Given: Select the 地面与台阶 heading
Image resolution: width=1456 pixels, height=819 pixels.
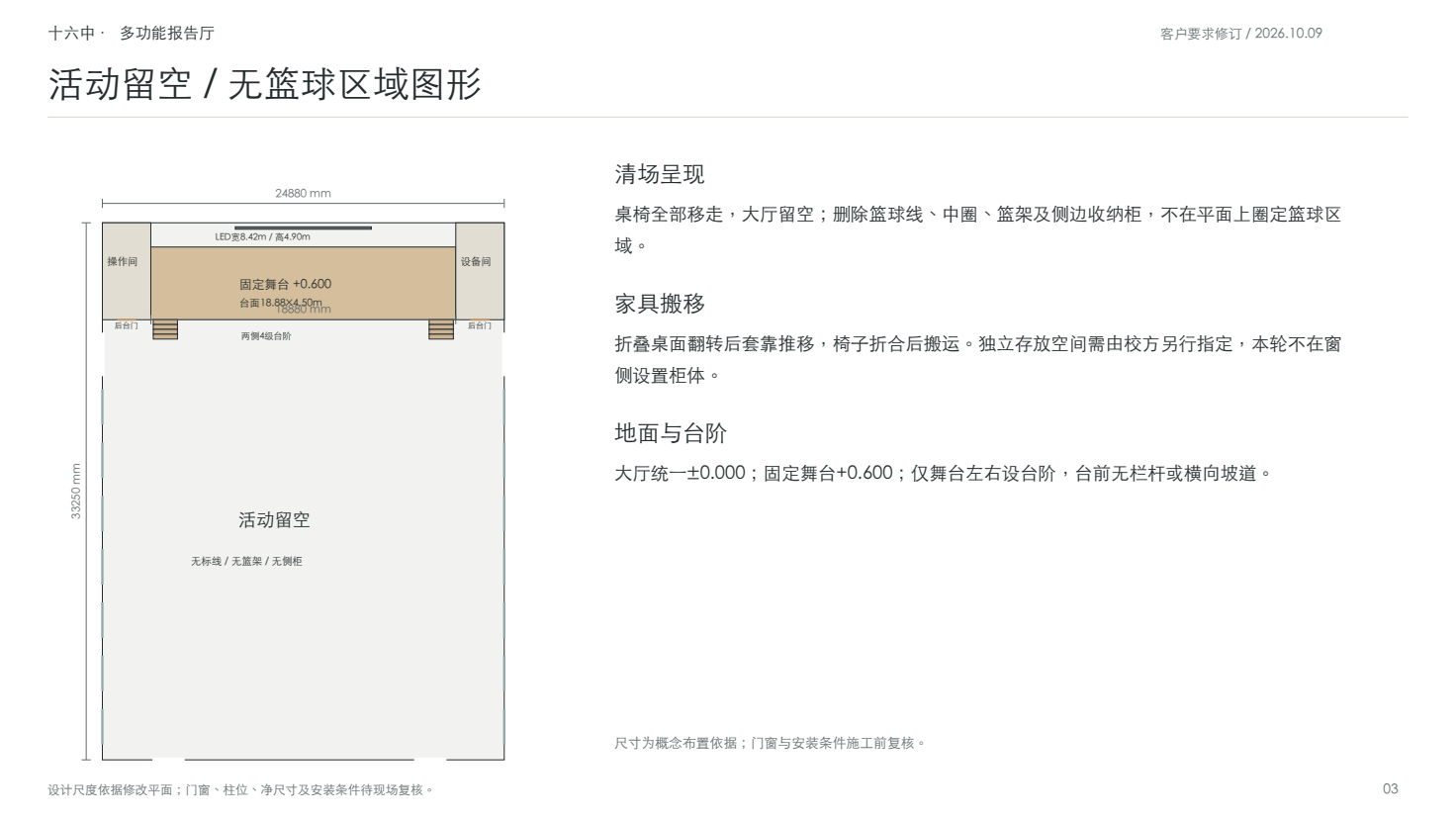Looking at the screenshot, I should coord(671,433).
